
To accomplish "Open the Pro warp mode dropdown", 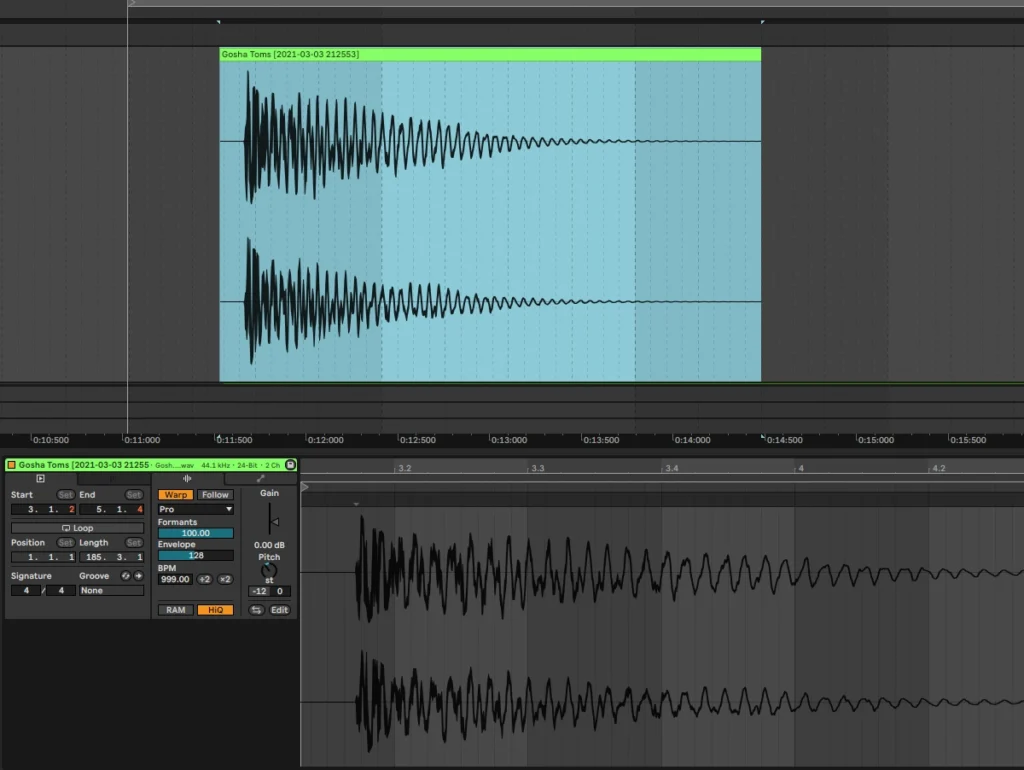I will 196,509.
